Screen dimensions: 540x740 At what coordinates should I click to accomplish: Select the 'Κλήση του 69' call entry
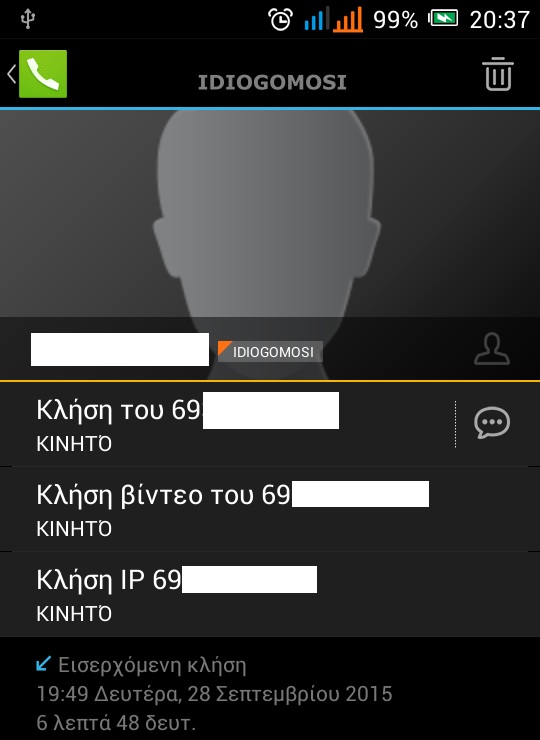point(229,424)
